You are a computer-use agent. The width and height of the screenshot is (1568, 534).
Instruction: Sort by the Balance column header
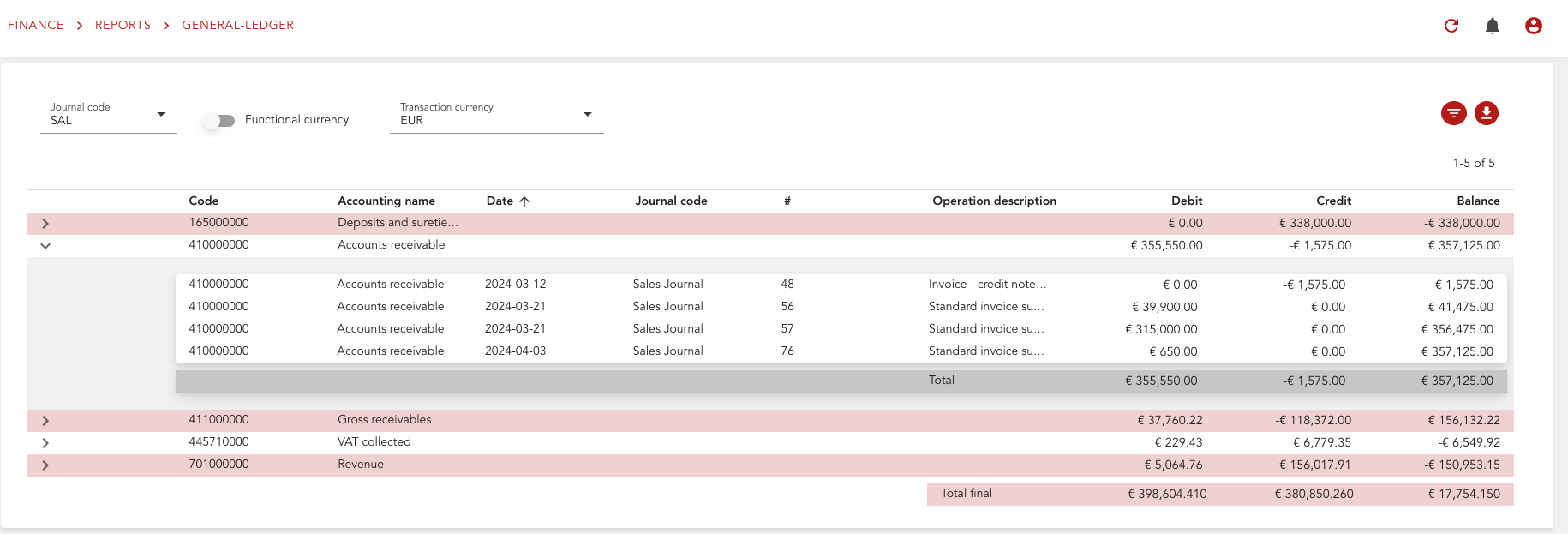[1478, 201]
